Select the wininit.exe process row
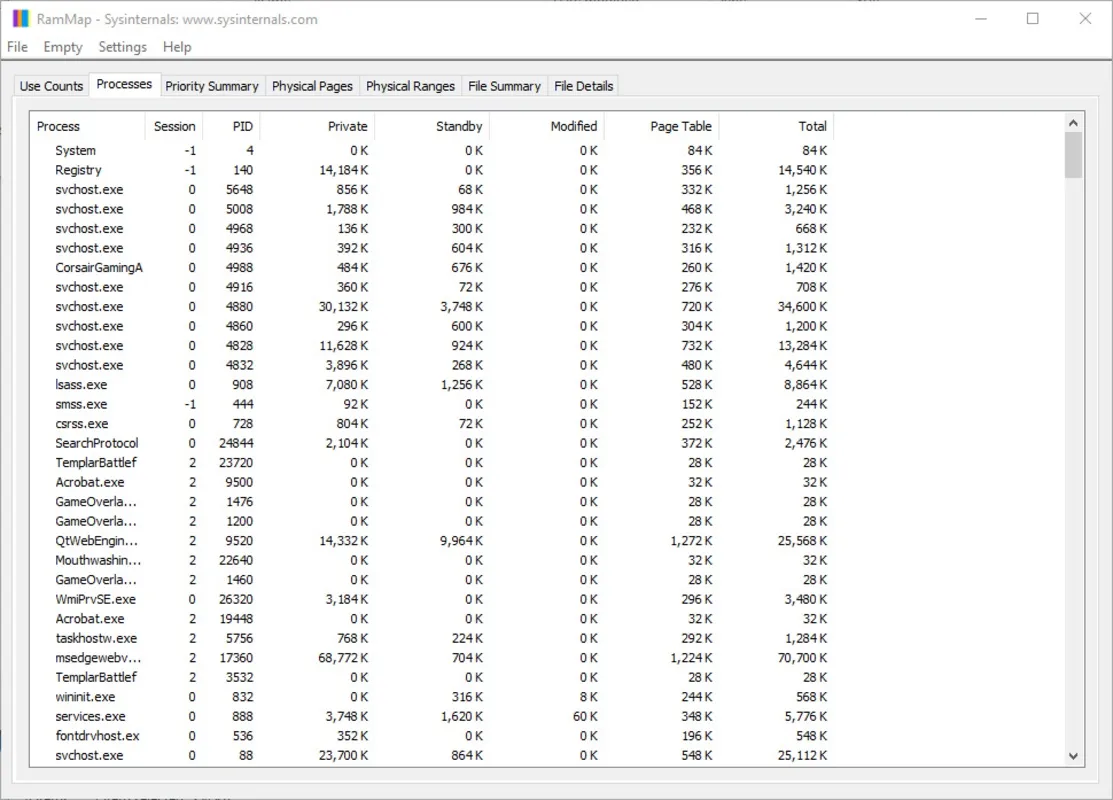 coord(432,697)
